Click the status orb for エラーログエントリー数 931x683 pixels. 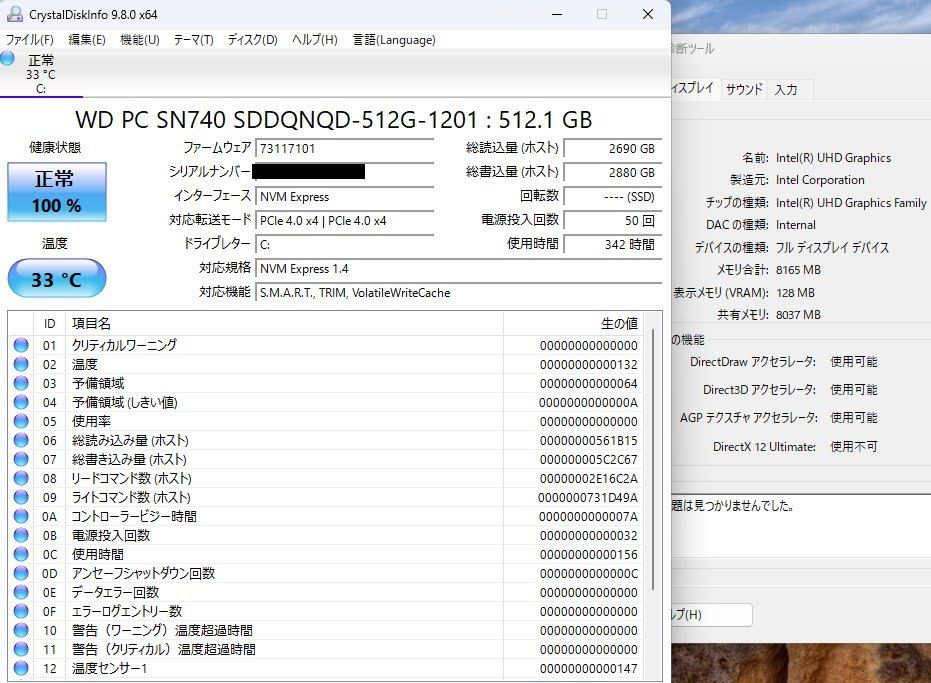pos(21,611)
